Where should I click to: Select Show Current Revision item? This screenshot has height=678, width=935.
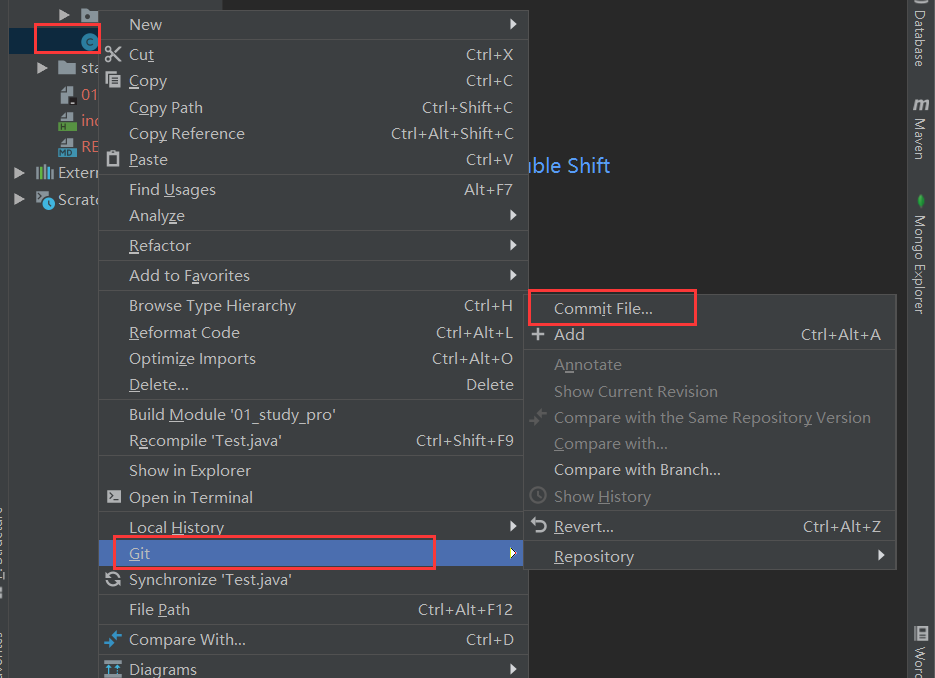[710, 391]
